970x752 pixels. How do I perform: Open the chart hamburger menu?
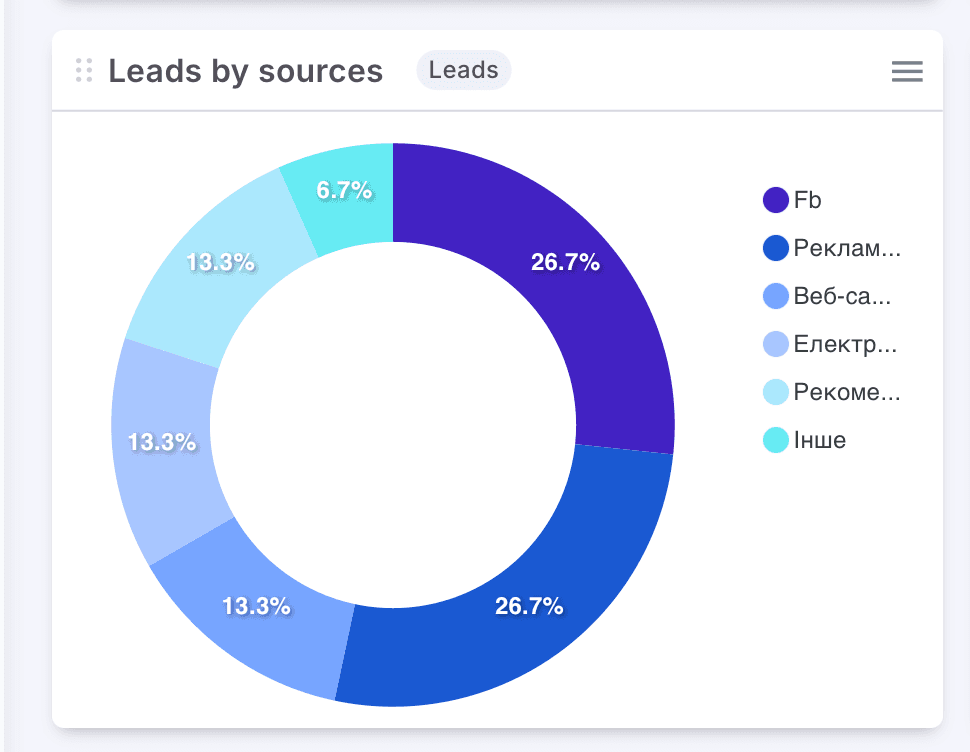click(907, 71)
